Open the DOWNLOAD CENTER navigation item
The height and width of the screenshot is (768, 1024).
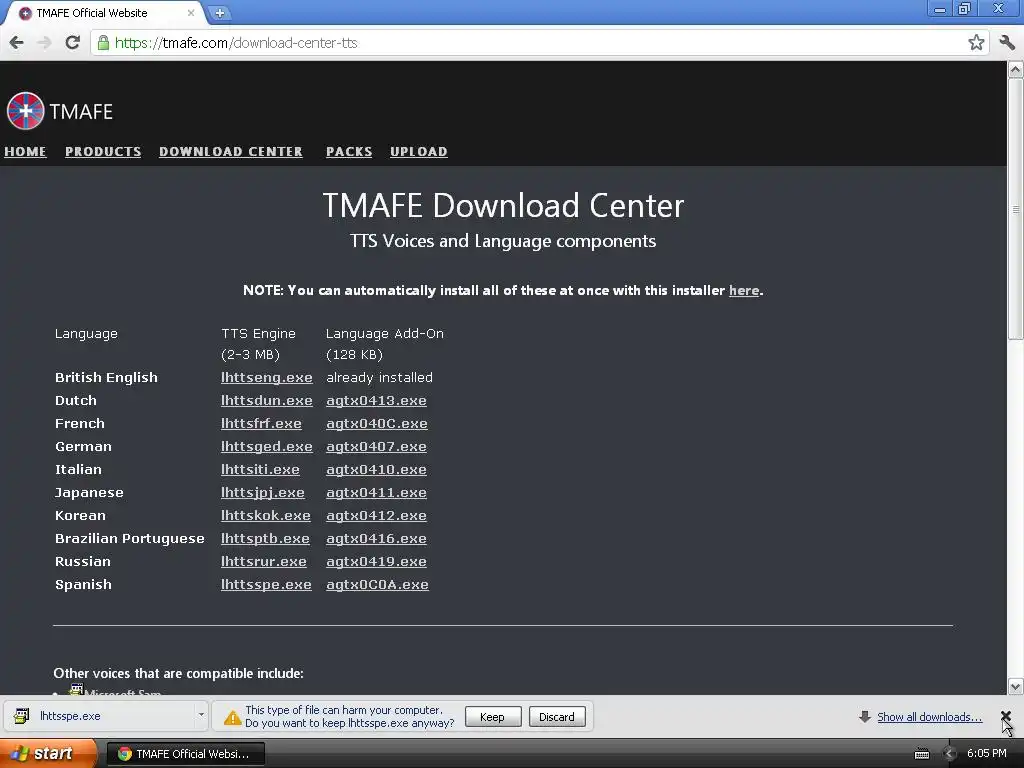[x=231, y=152]
